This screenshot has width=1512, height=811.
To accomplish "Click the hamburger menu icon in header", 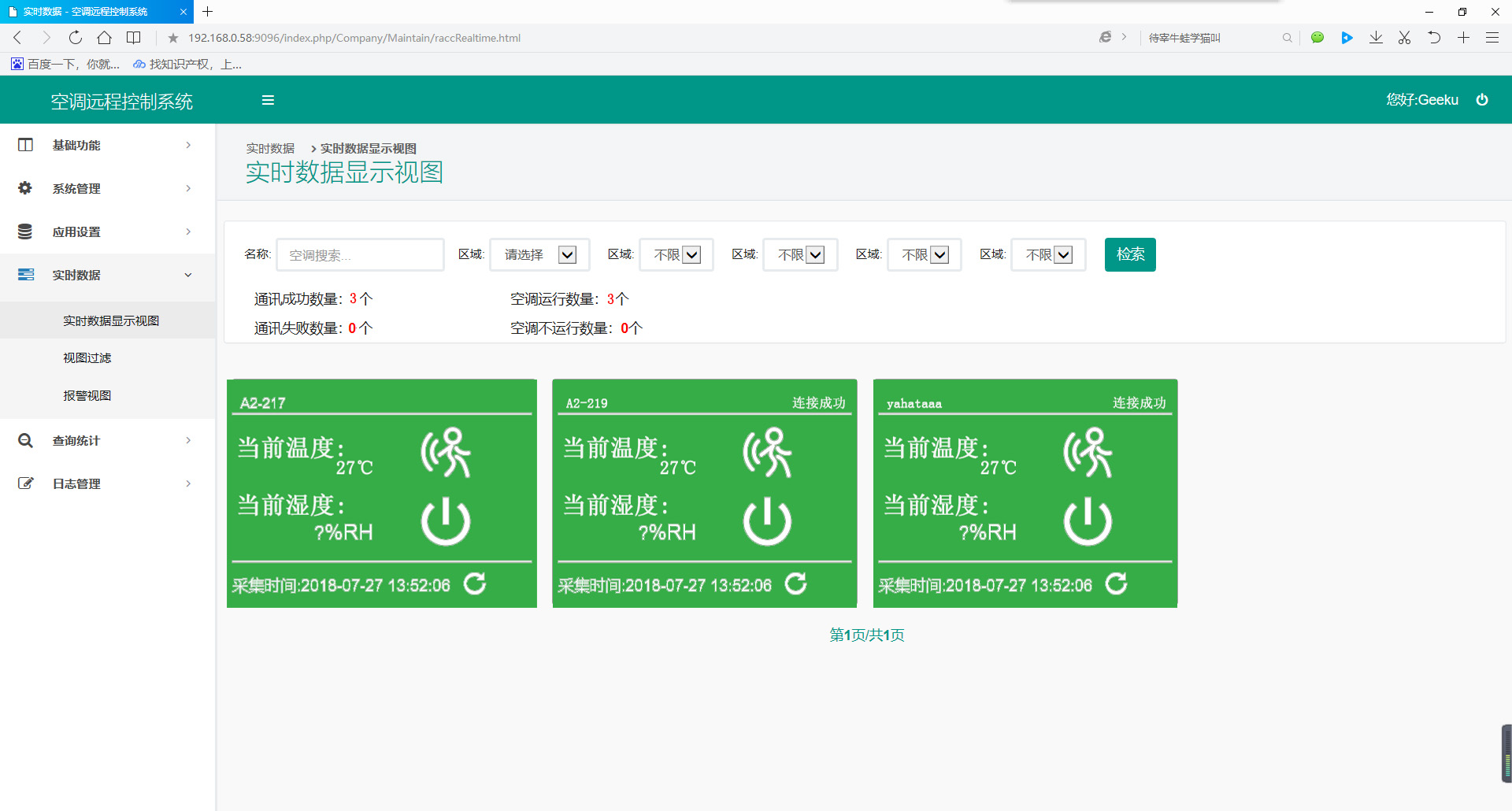I will pos(268,100).
